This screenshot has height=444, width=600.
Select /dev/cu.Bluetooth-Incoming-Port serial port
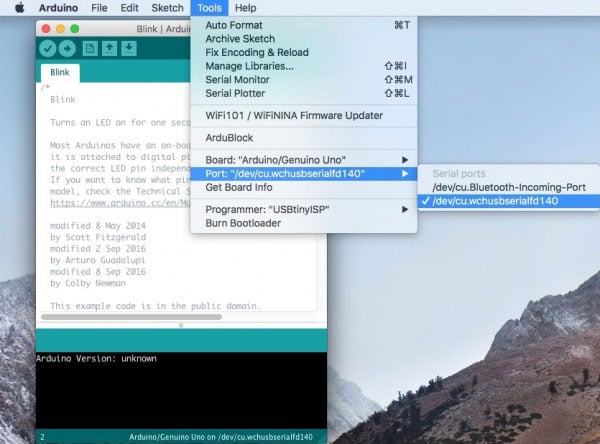[509, 187]
